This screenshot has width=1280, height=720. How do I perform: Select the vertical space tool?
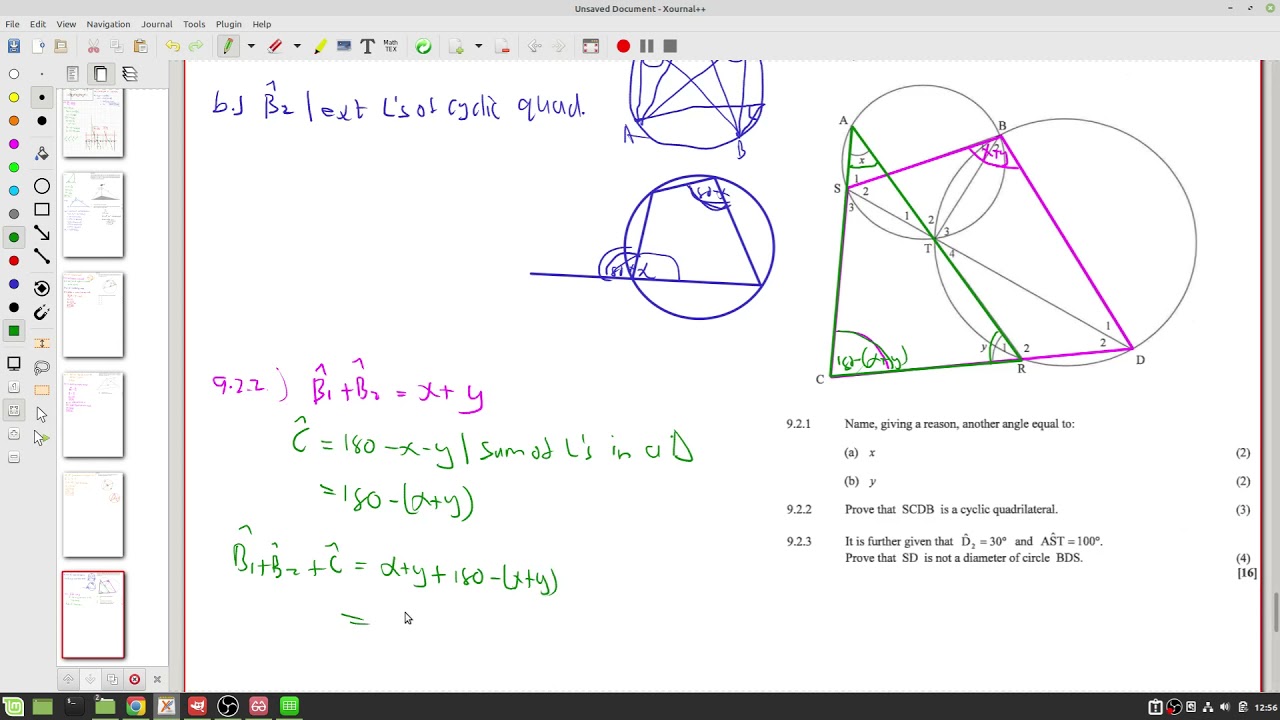point(42,344)
